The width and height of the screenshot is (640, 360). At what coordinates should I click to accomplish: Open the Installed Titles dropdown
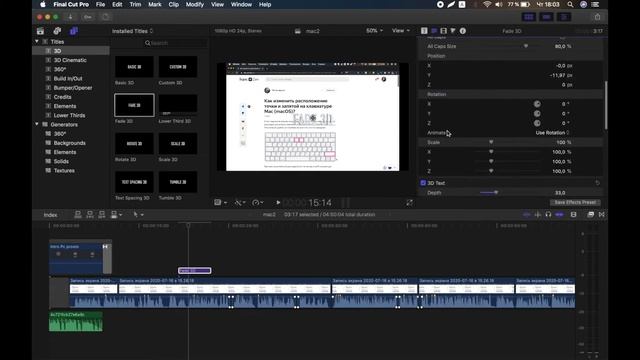click(x=133, y=31)
